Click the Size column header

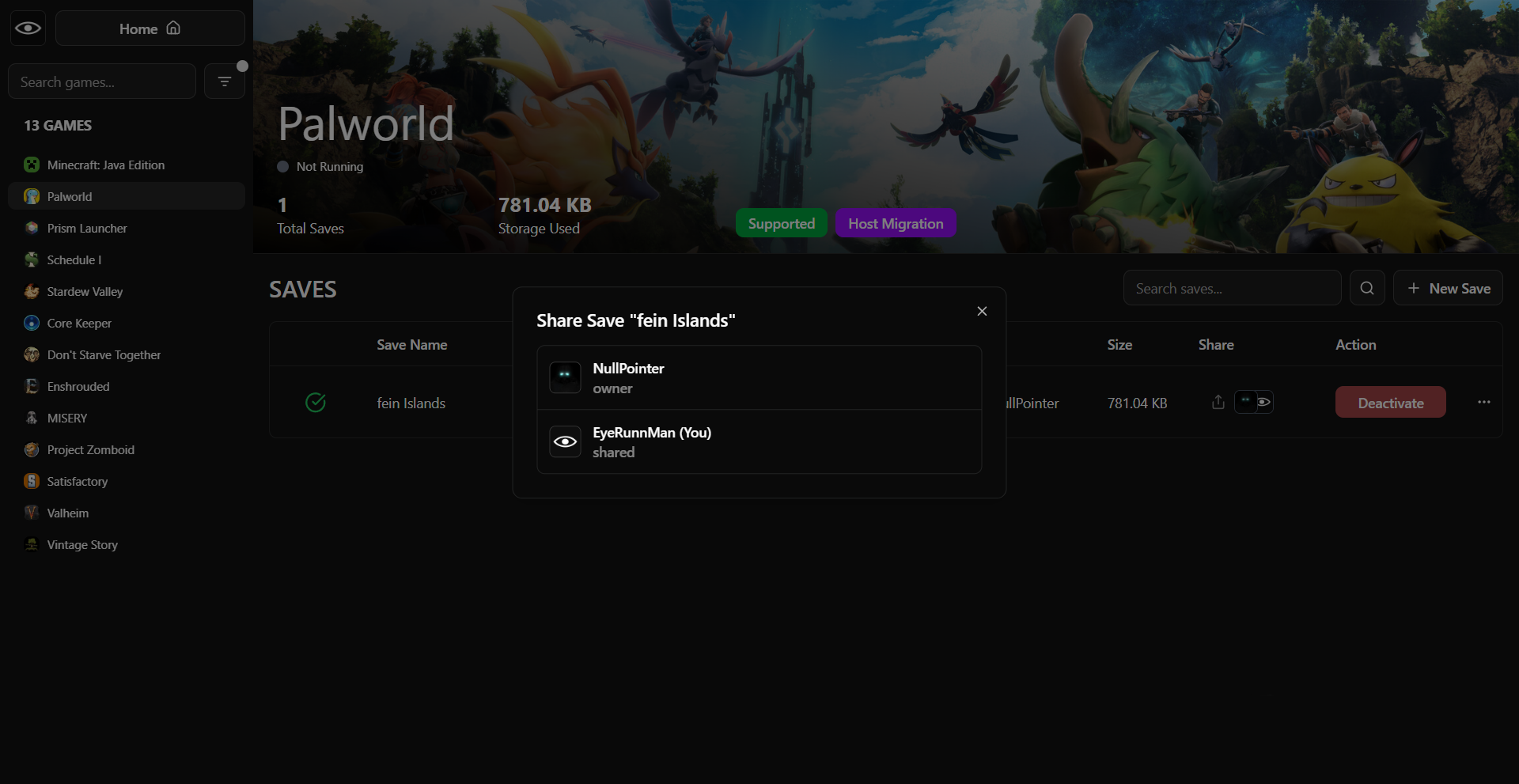click(1119, 345)
